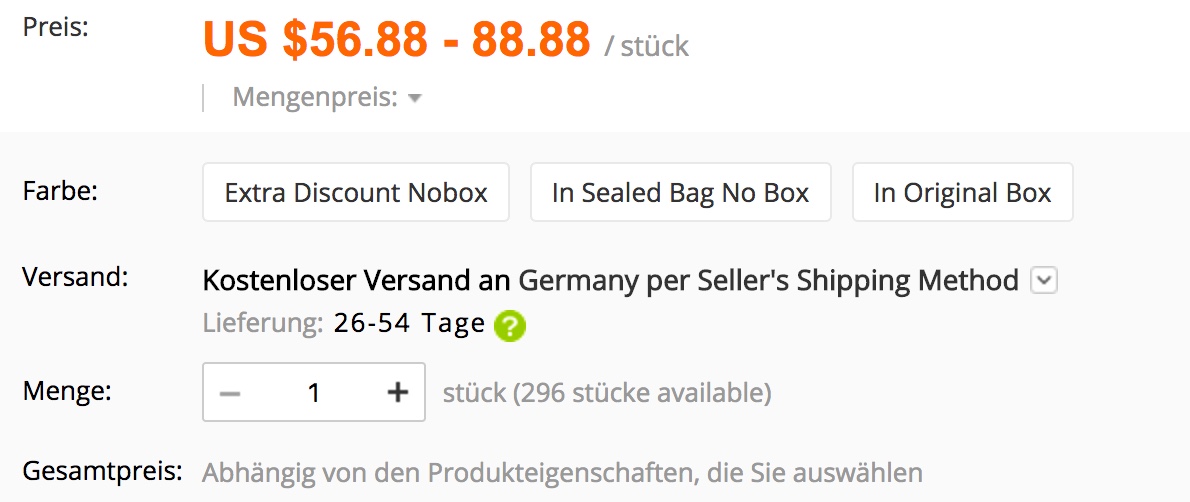Increase quantity with the plus button
This screenshot has width=1190, height=502.
tap(398, 393)
